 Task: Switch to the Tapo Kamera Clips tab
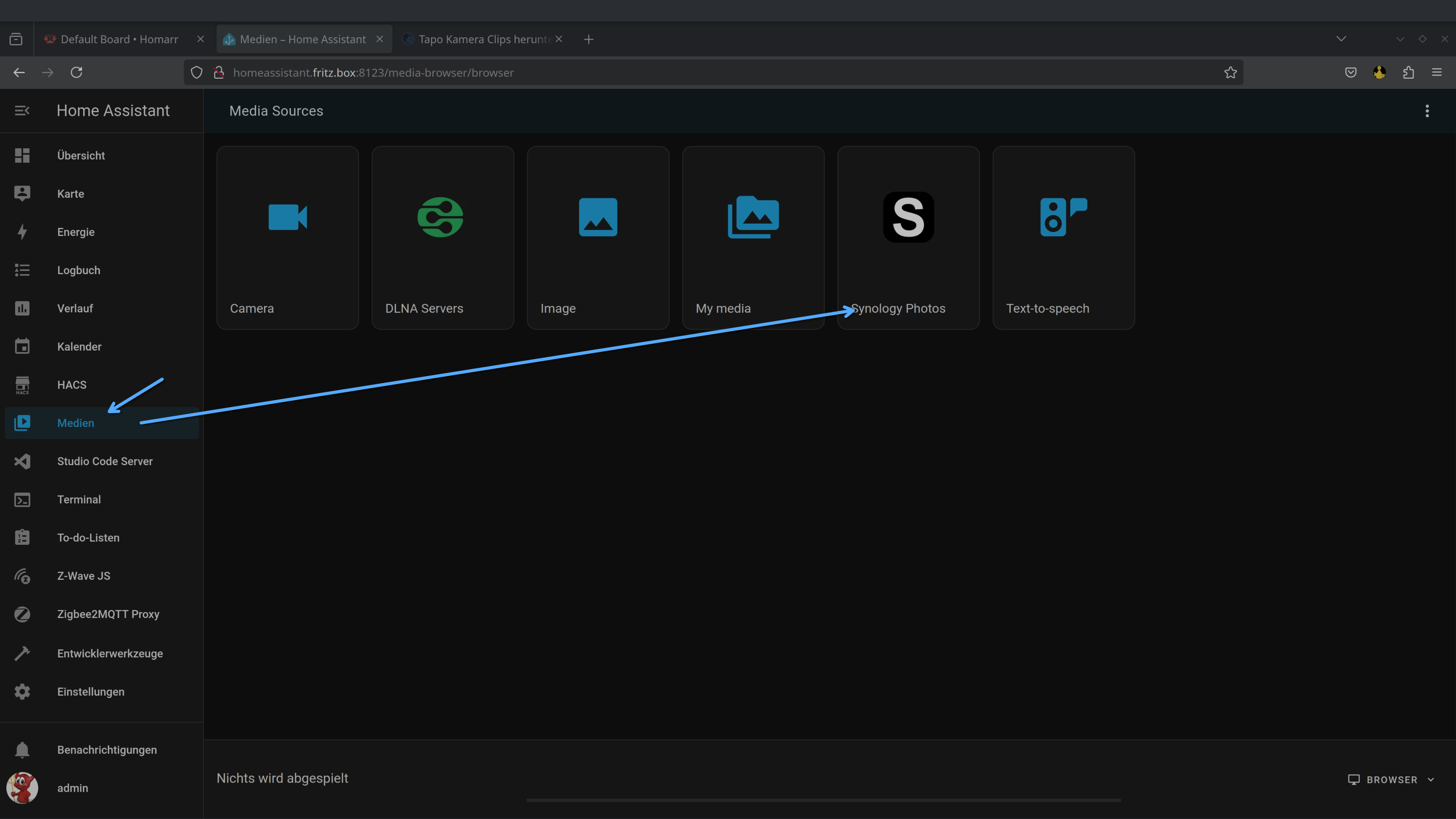point(484,39)
